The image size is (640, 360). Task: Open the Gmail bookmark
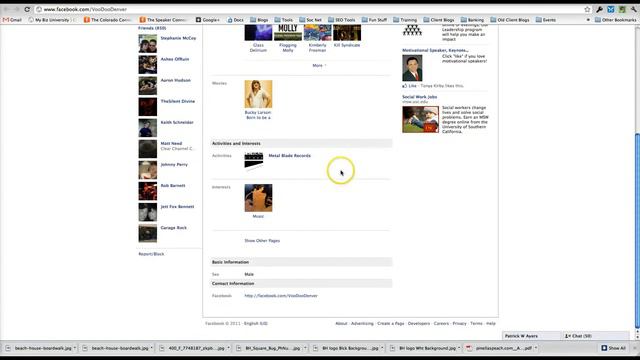[x=12, y=20]
